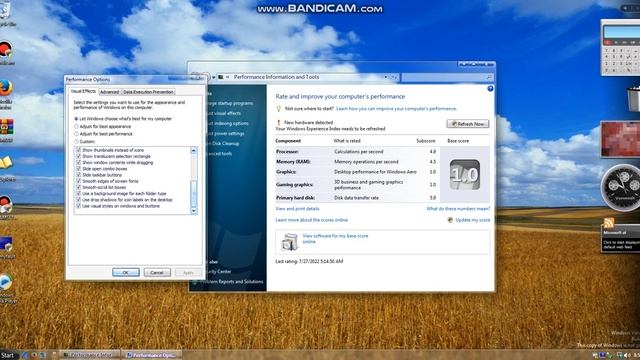Screen dimensions: 640x360
Task: Open the blue help question mark icon
Action: (x=490, y=89)
